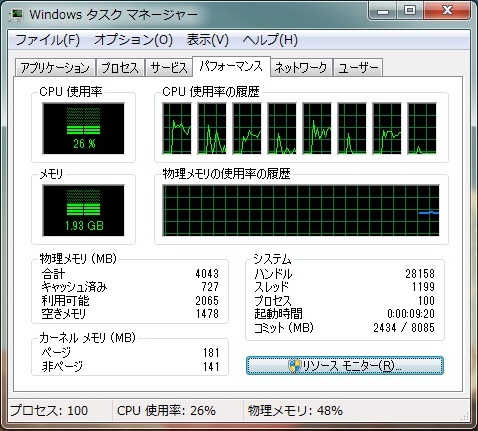Viewport: 478px width, 431px height.
Task: Switch to the ユーザー tab
Action: pos(358,68)
